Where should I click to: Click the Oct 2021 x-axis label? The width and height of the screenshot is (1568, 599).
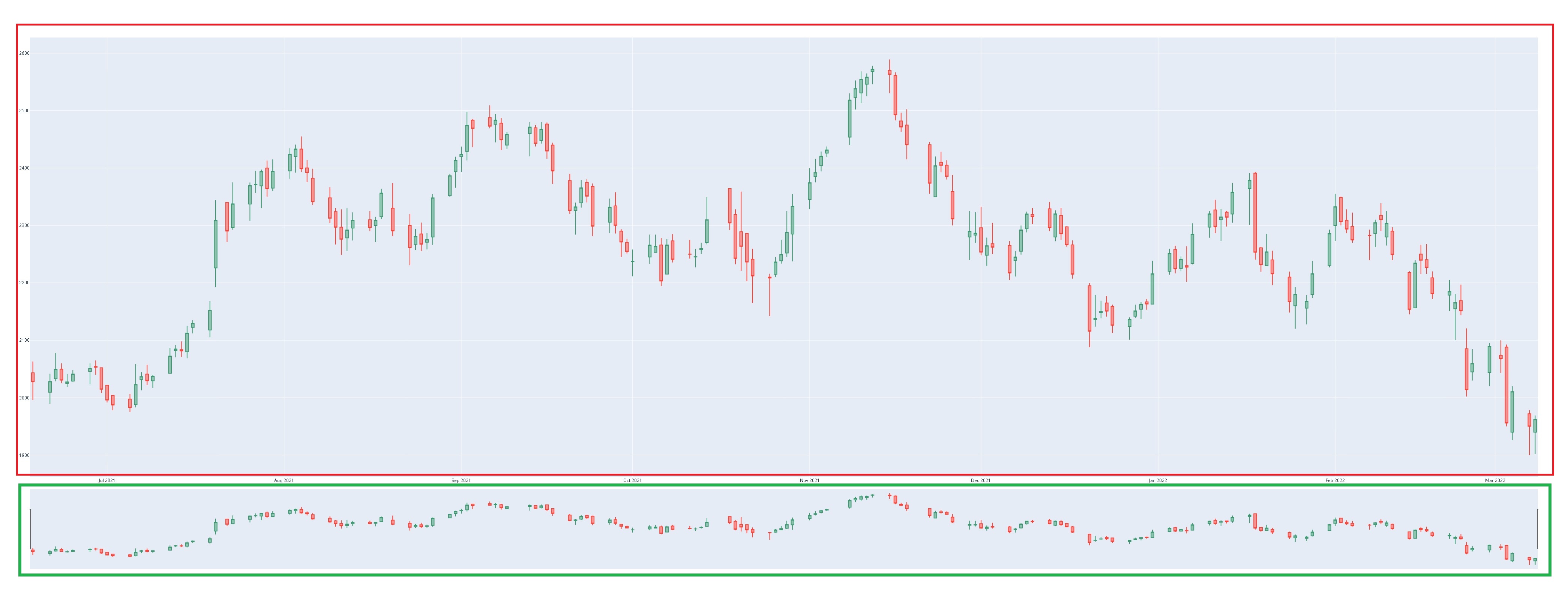(632, 480)
